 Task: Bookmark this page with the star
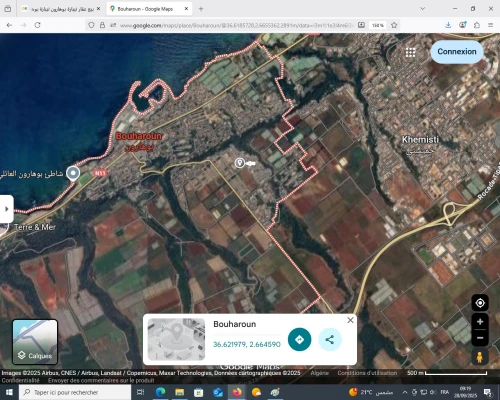click(x=394, y=25)
